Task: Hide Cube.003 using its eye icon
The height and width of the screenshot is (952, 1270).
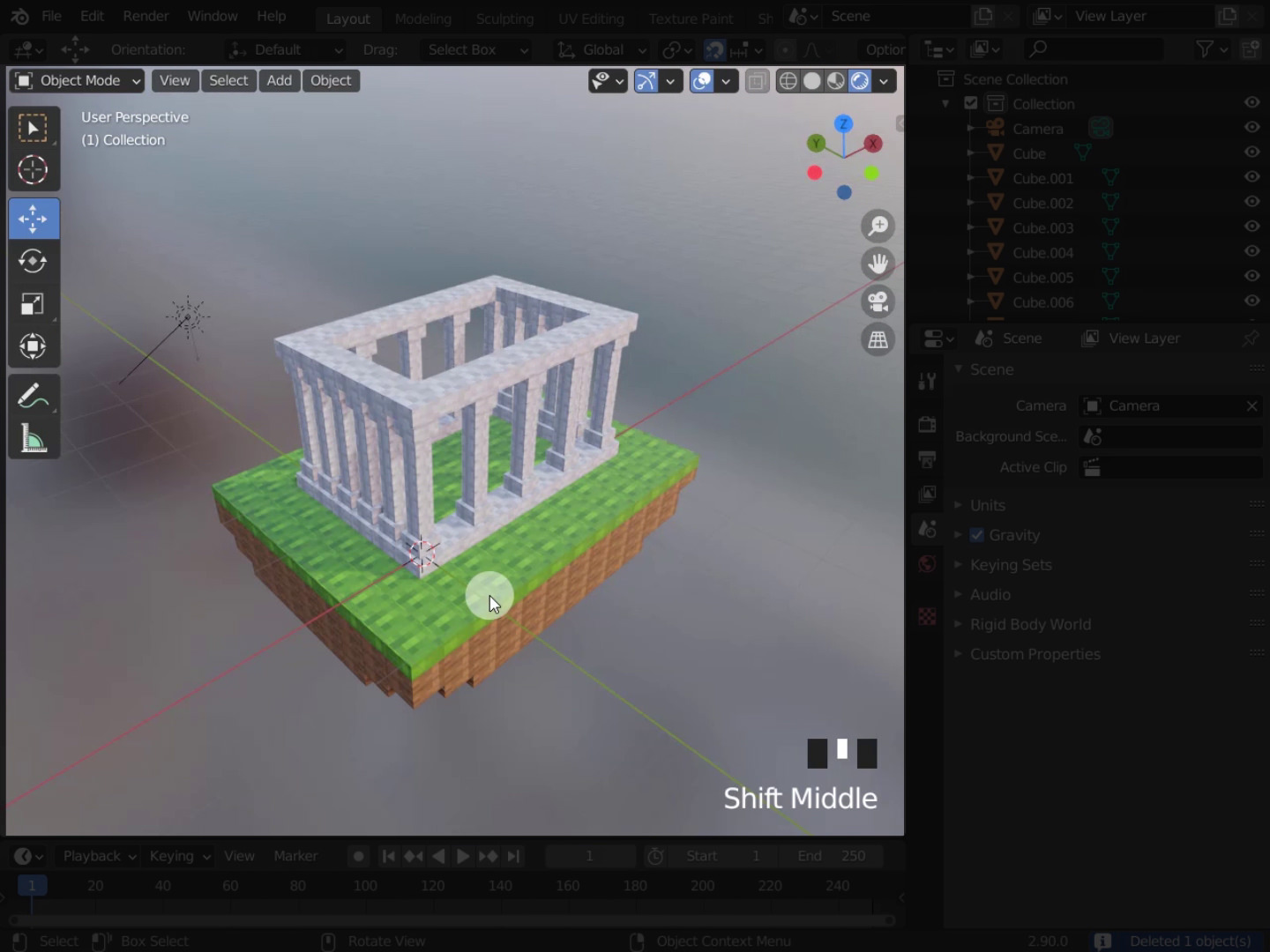Action: (1251, 227)
